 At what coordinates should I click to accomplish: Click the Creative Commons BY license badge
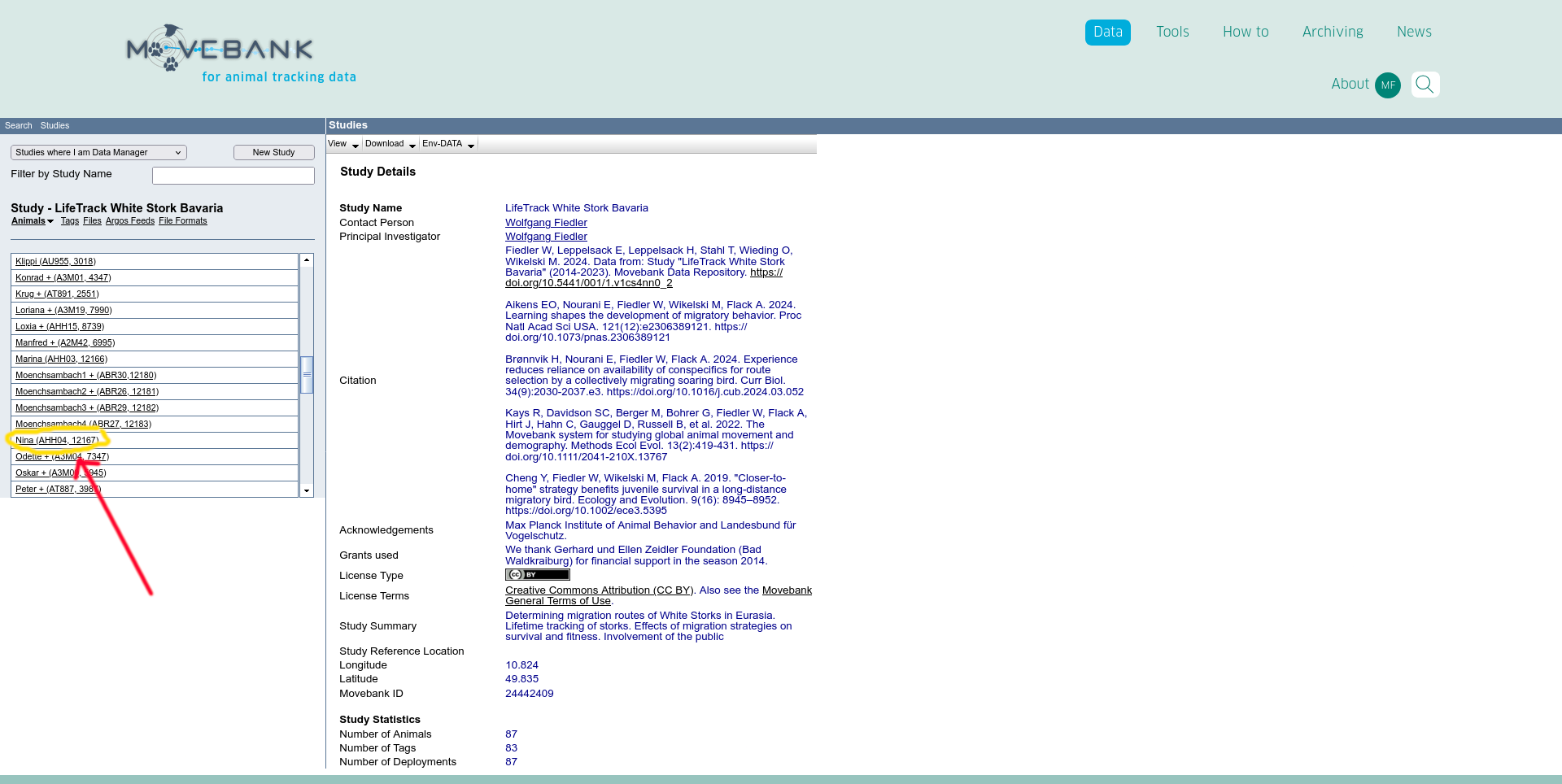[x=537, y=575]
